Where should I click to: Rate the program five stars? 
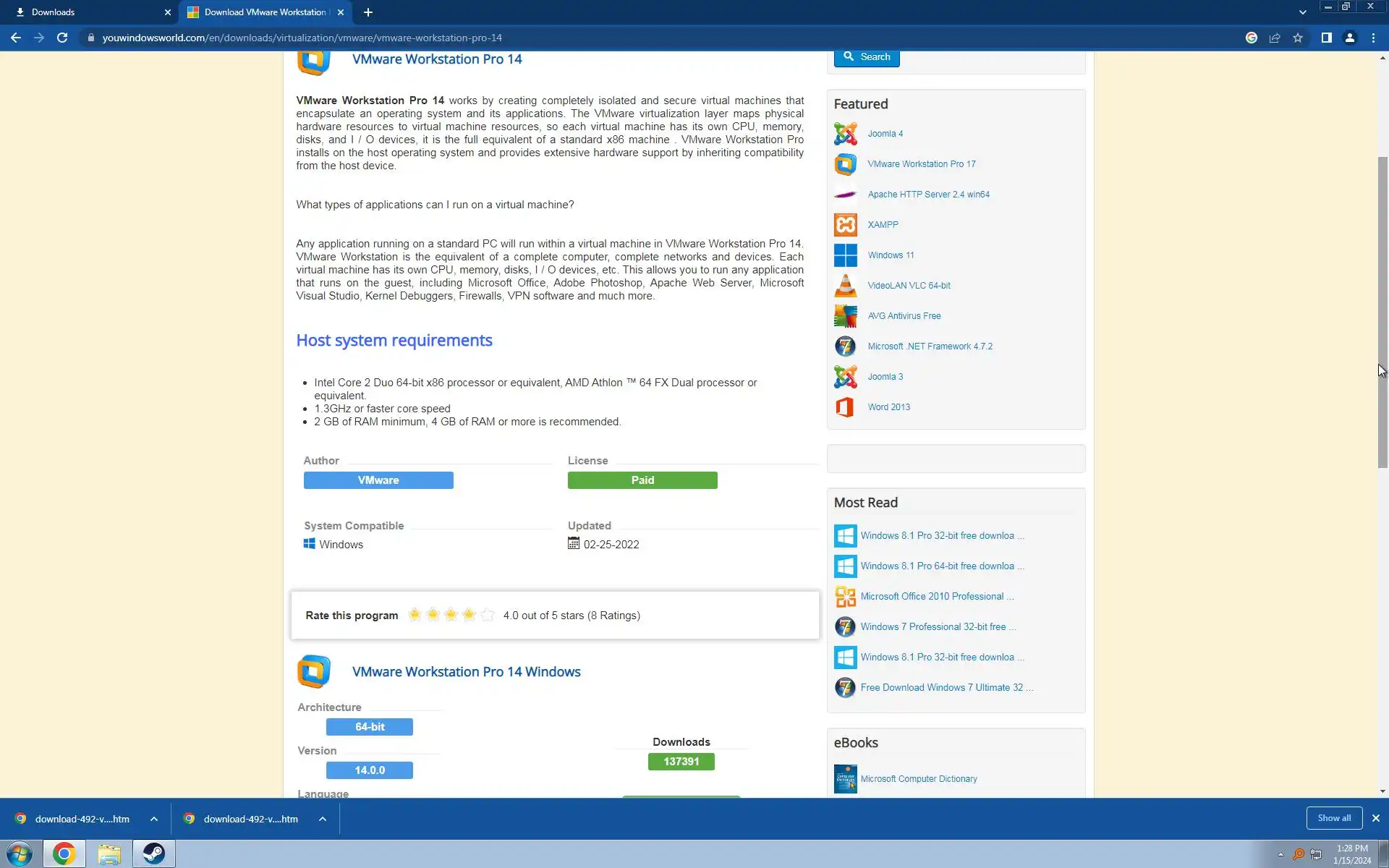(488, 615)
